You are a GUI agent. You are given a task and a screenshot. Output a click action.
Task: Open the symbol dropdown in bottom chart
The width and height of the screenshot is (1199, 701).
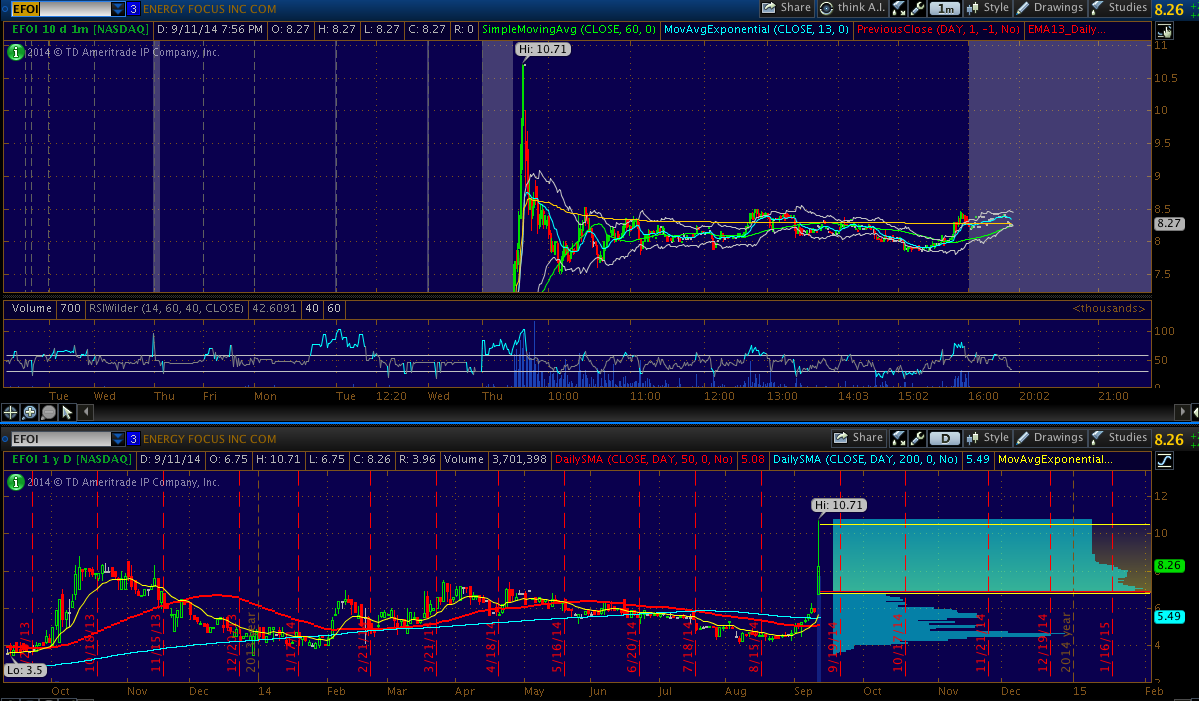118,439
